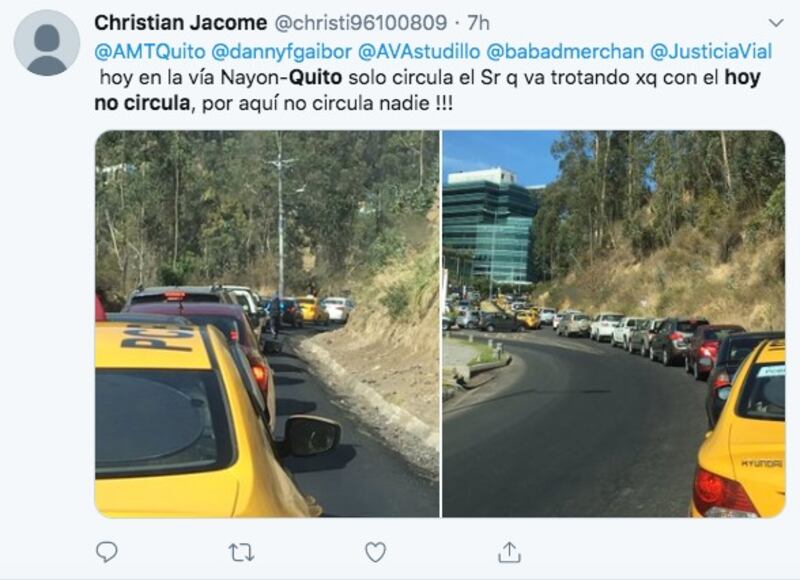Go to the @JusticiaVial mention
Viewport: 800px width, 580px height.
click(x=711, y=52)
